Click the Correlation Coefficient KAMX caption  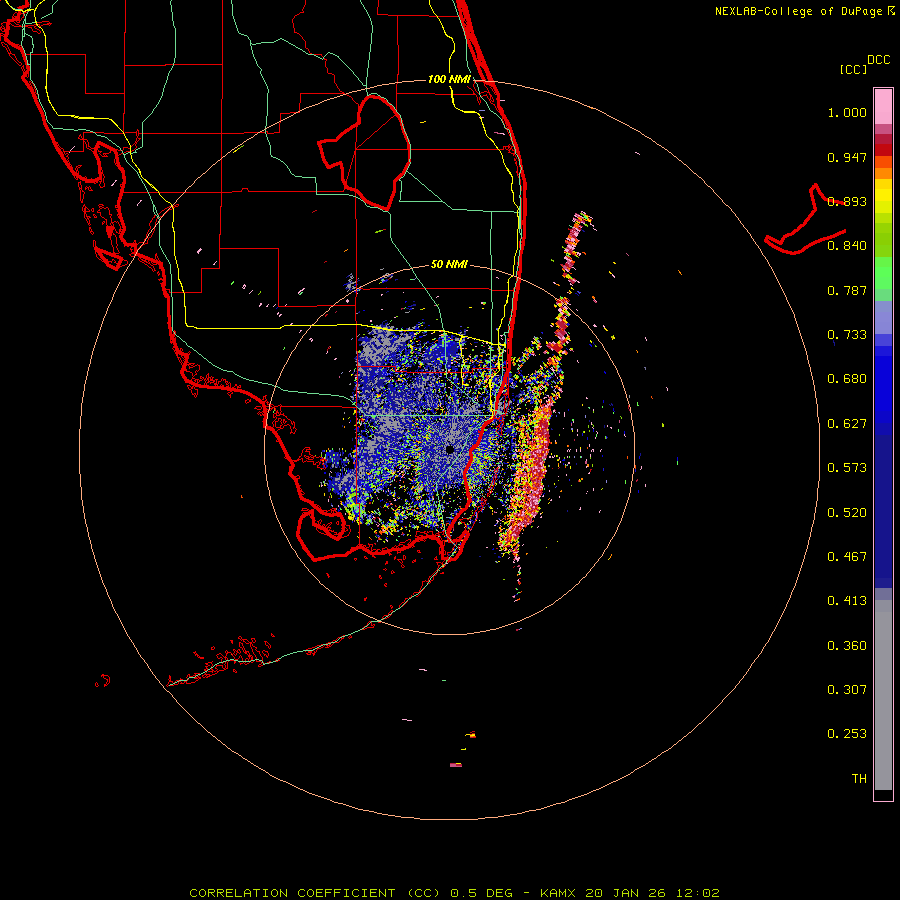(x=454, y=893)
